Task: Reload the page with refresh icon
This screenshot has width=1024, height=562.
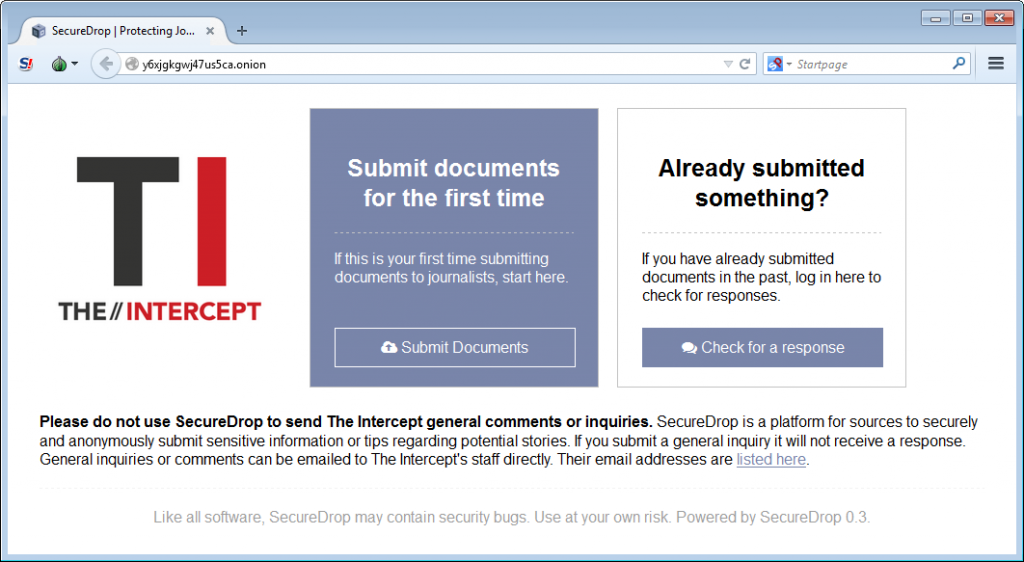Action: 744,64
